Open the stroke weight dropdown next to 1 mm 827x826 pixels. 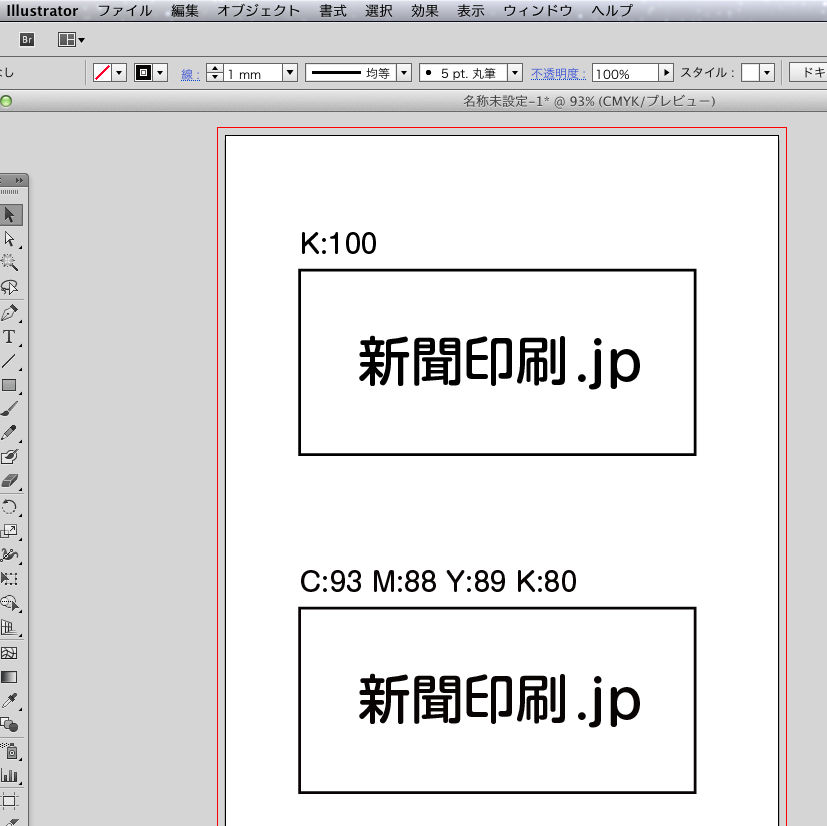point(290,73)
